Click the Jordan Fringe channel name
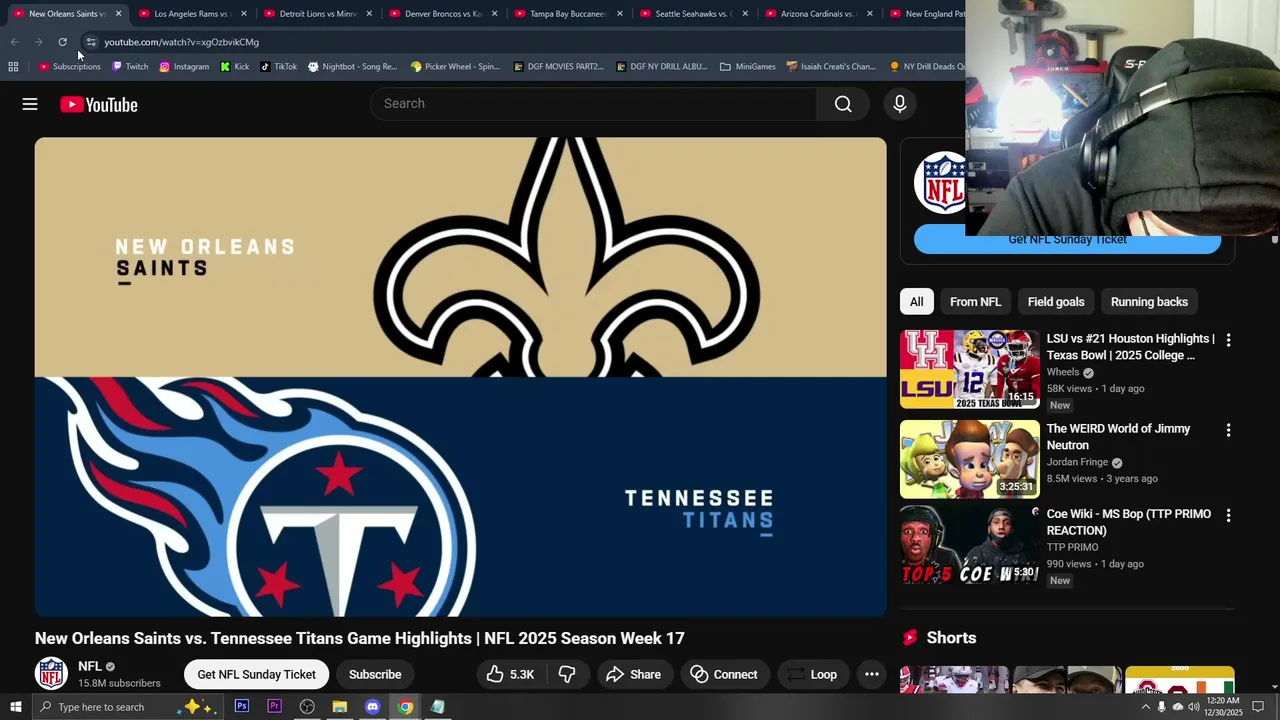This screenshot has width=1280, height=720. (1078, 463)
